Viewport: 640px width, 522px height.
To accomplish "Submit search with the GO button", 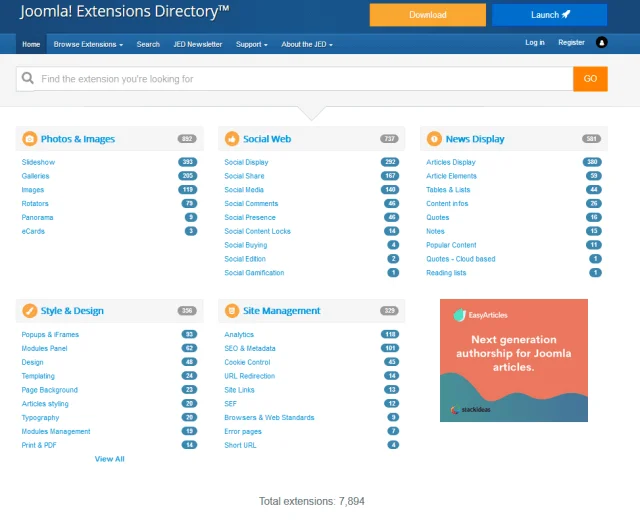I will [x=590, y=79].
